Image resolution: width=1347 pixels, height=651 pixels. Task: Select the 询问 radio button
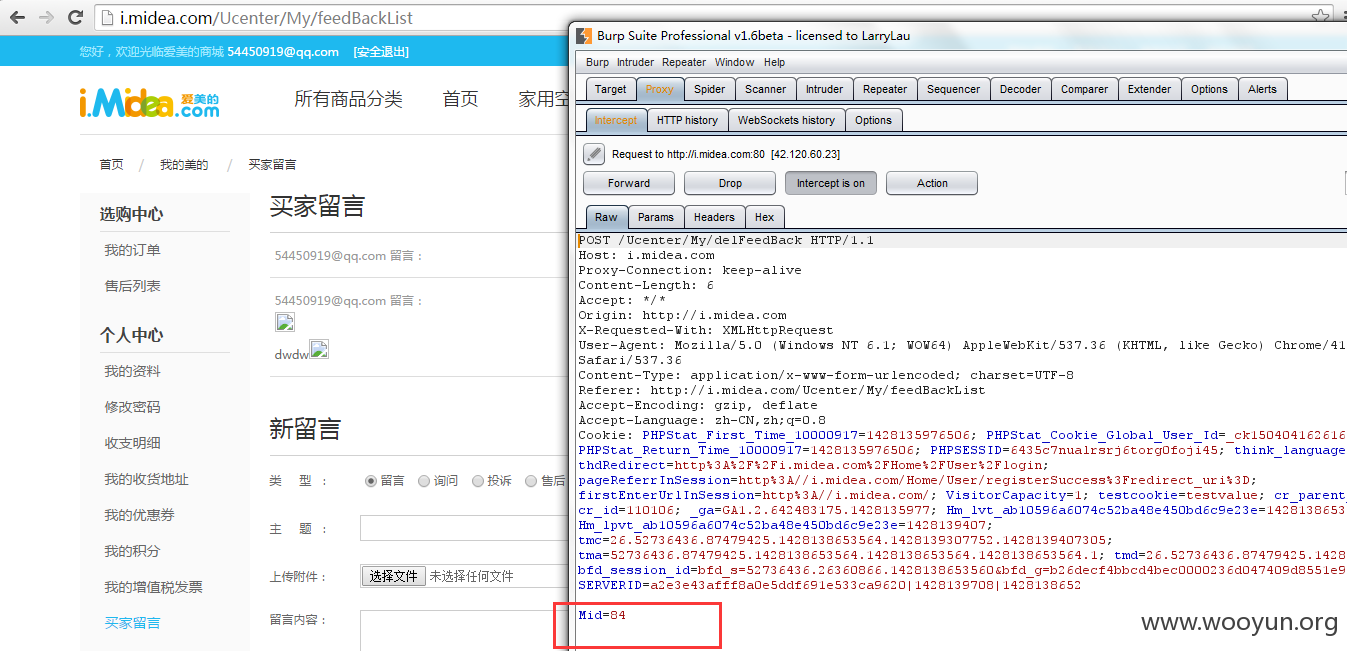424,481
